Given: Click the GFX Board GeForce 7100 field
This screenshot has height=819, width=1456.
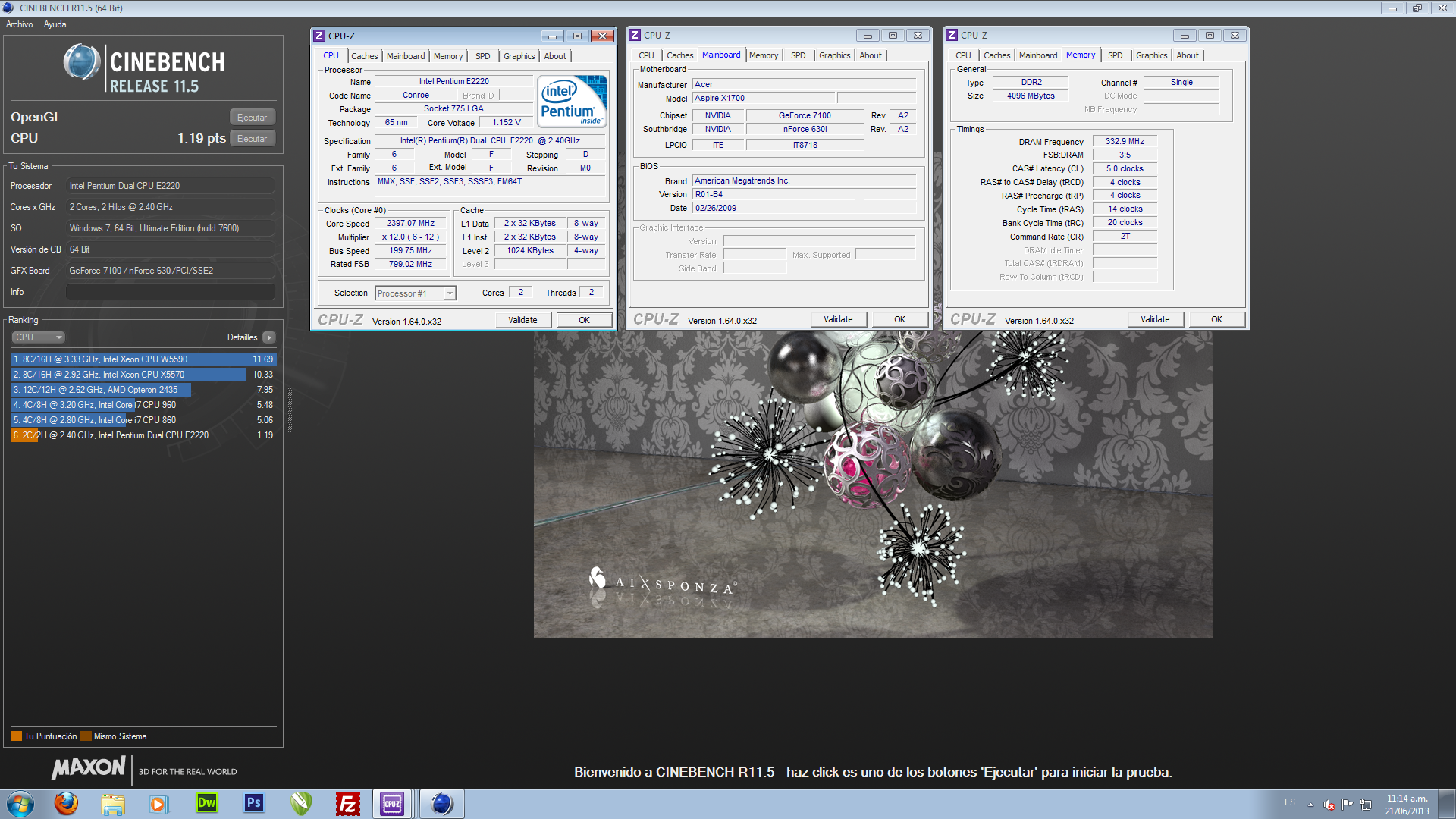Looking at the screenshot, I should coord(171,271).
